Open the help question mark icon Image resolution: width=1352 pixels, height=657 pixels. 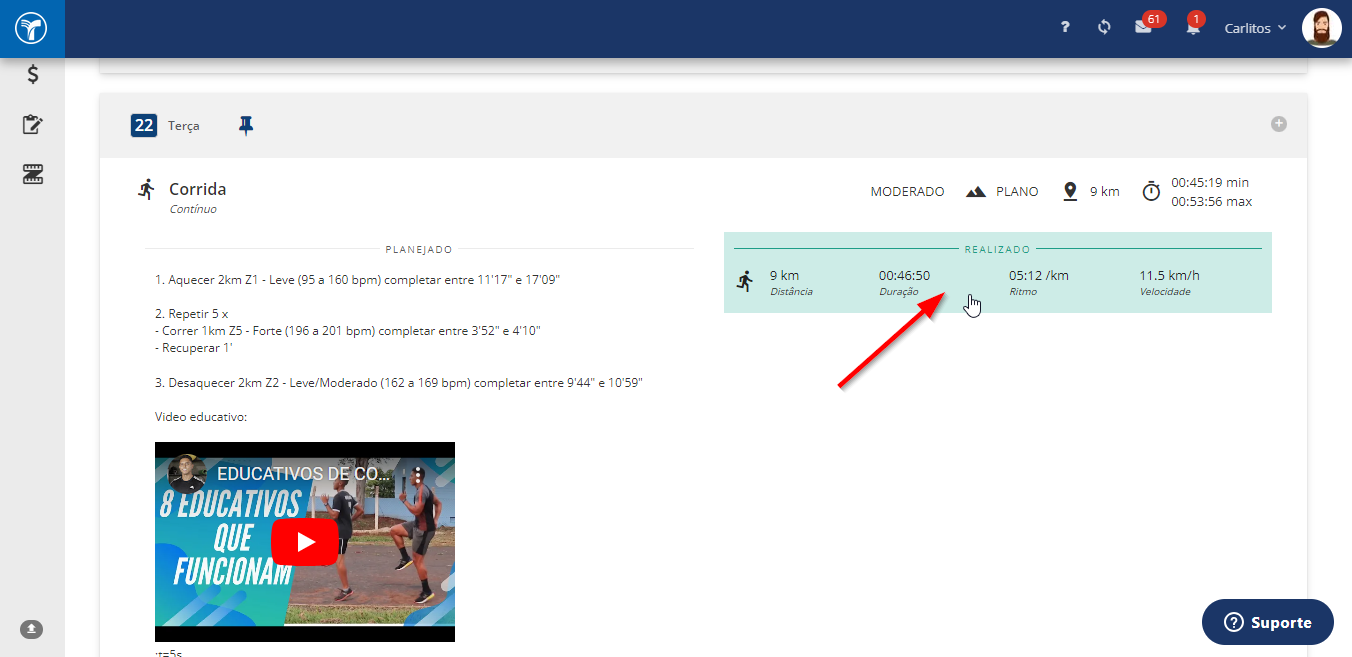pyautogui.click(x=1066, y=28)
